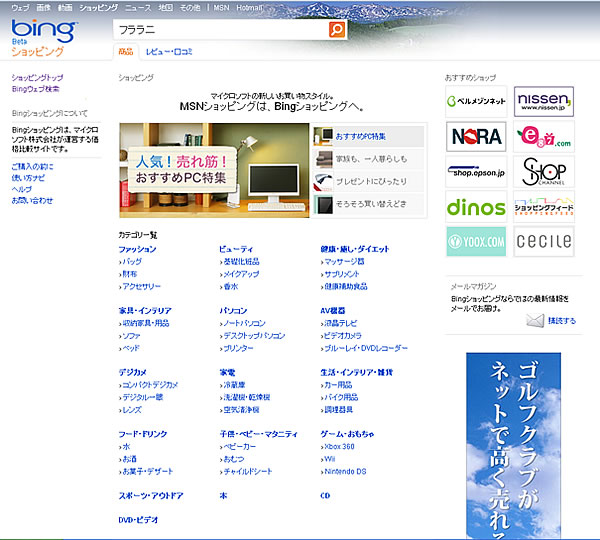
Task: Open the 家電 category
Action: tap(227, 372)
